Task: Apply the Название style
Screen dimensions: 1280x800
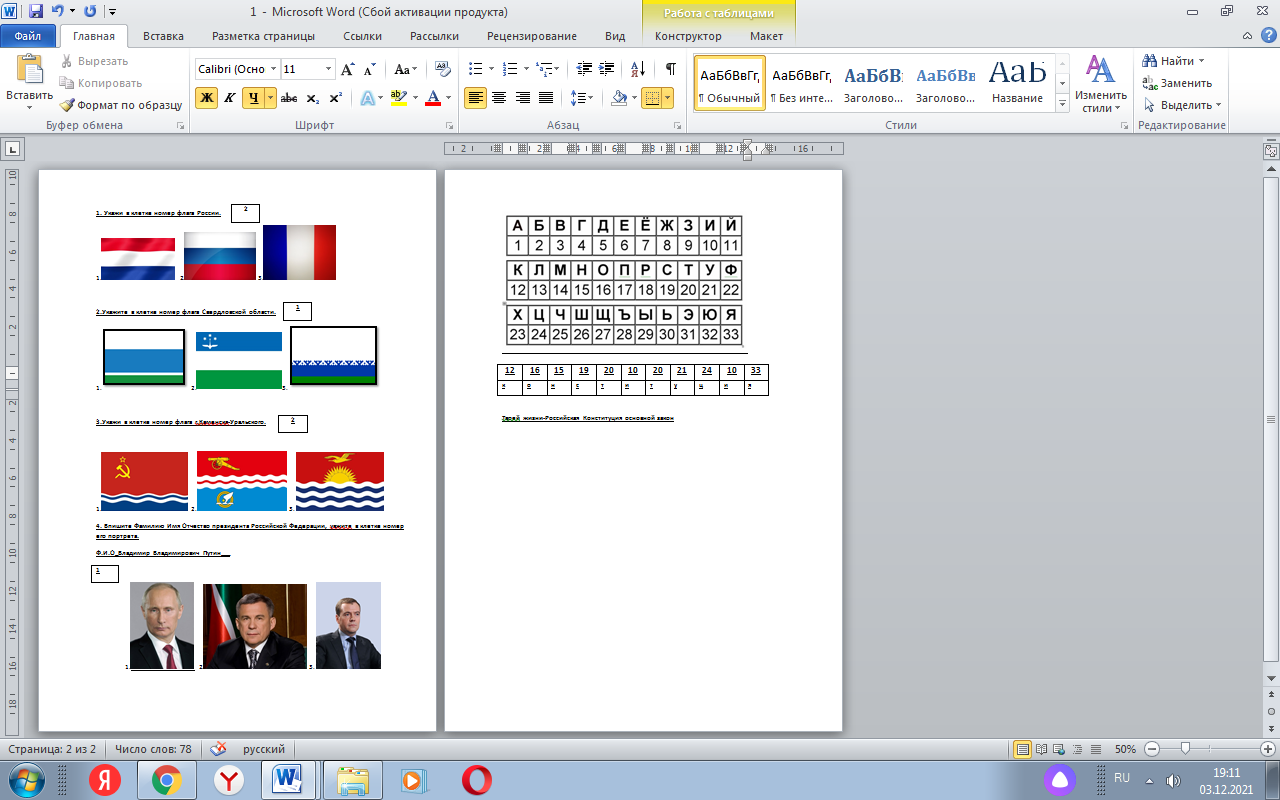Action: coord(1017,83)
